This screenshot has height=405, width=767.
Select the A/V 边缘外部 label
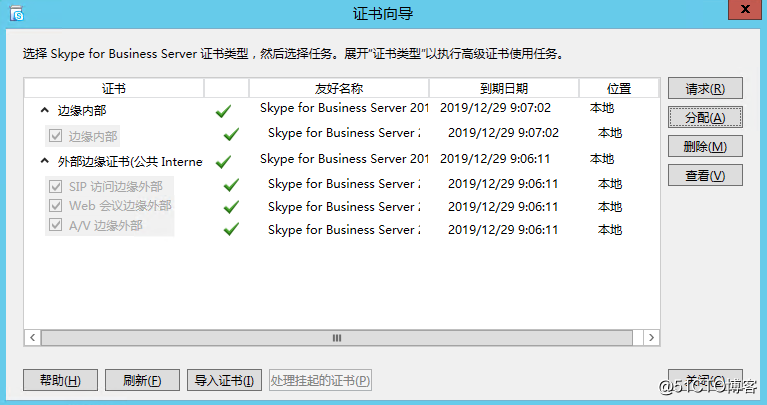point(106,225)
